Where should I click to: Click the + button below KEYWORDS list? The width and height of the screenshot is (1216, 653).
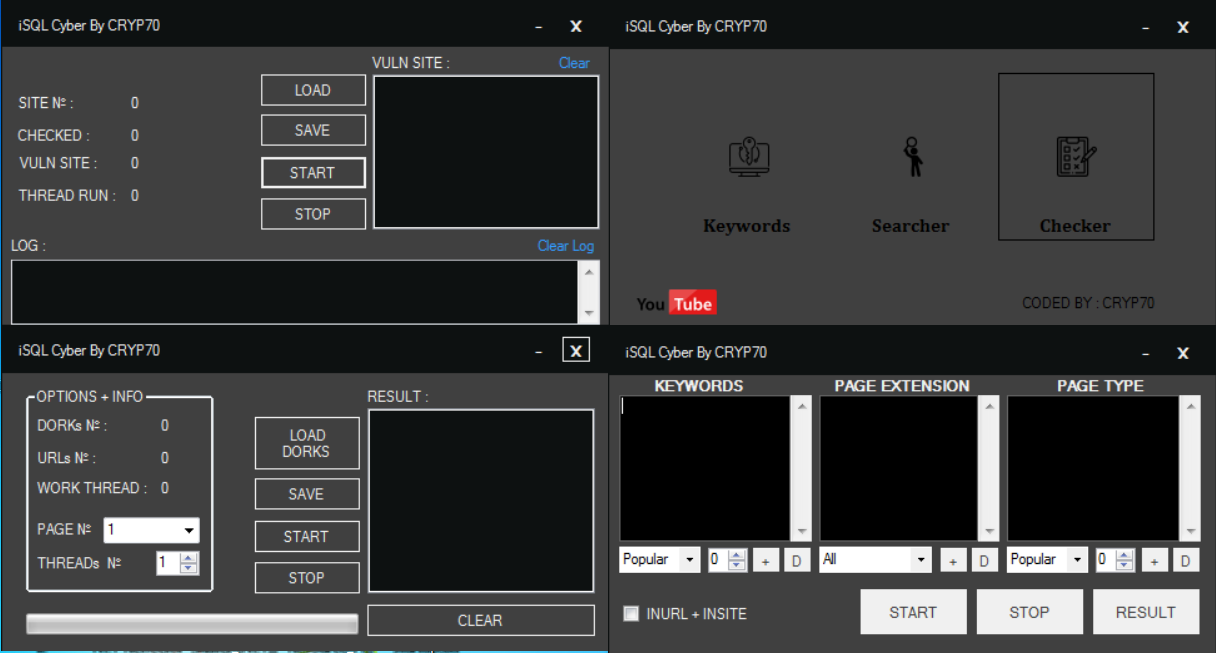point(765,561)
